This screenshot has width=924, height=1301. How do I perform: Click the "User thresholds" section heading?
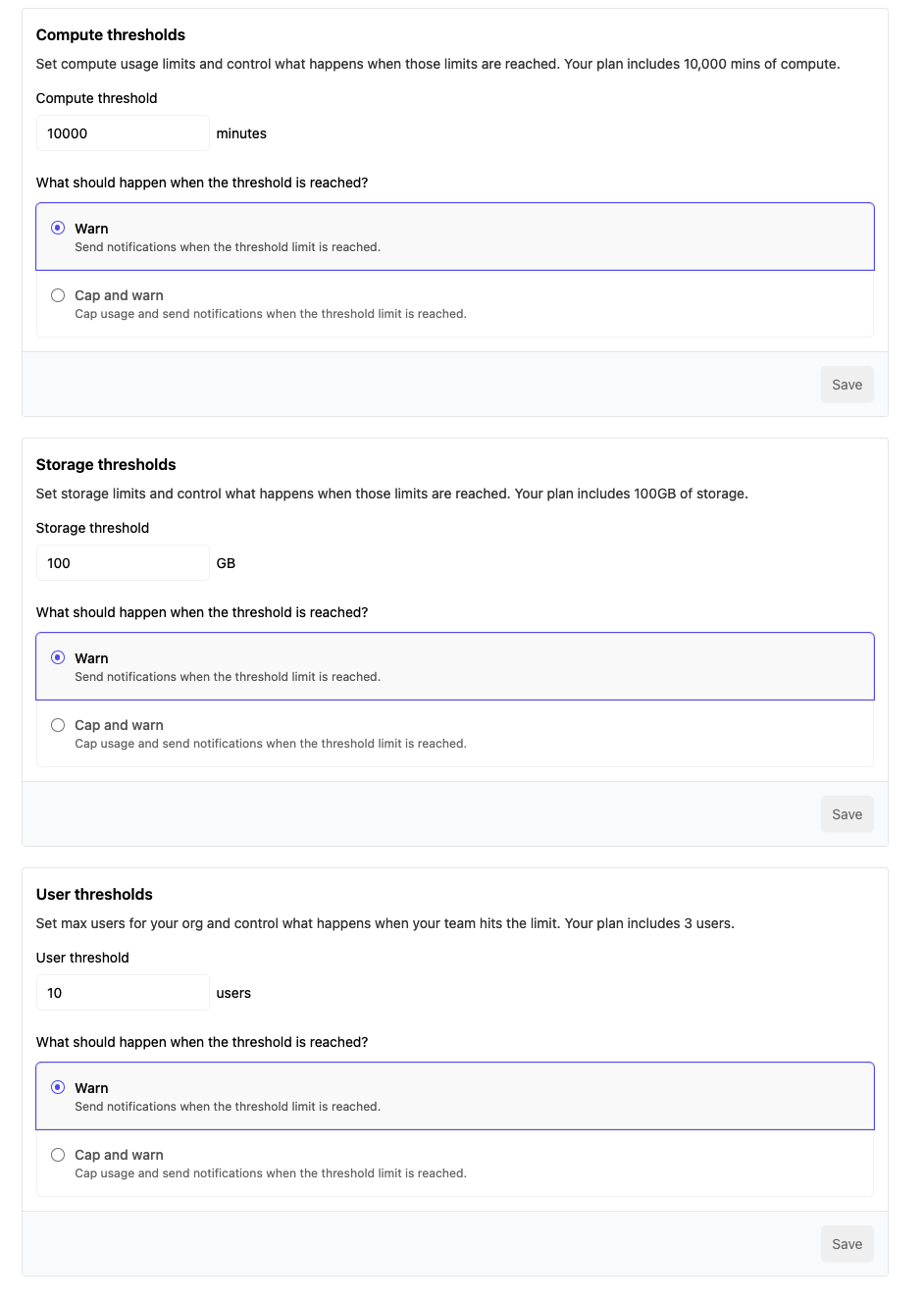pos(94,895)
